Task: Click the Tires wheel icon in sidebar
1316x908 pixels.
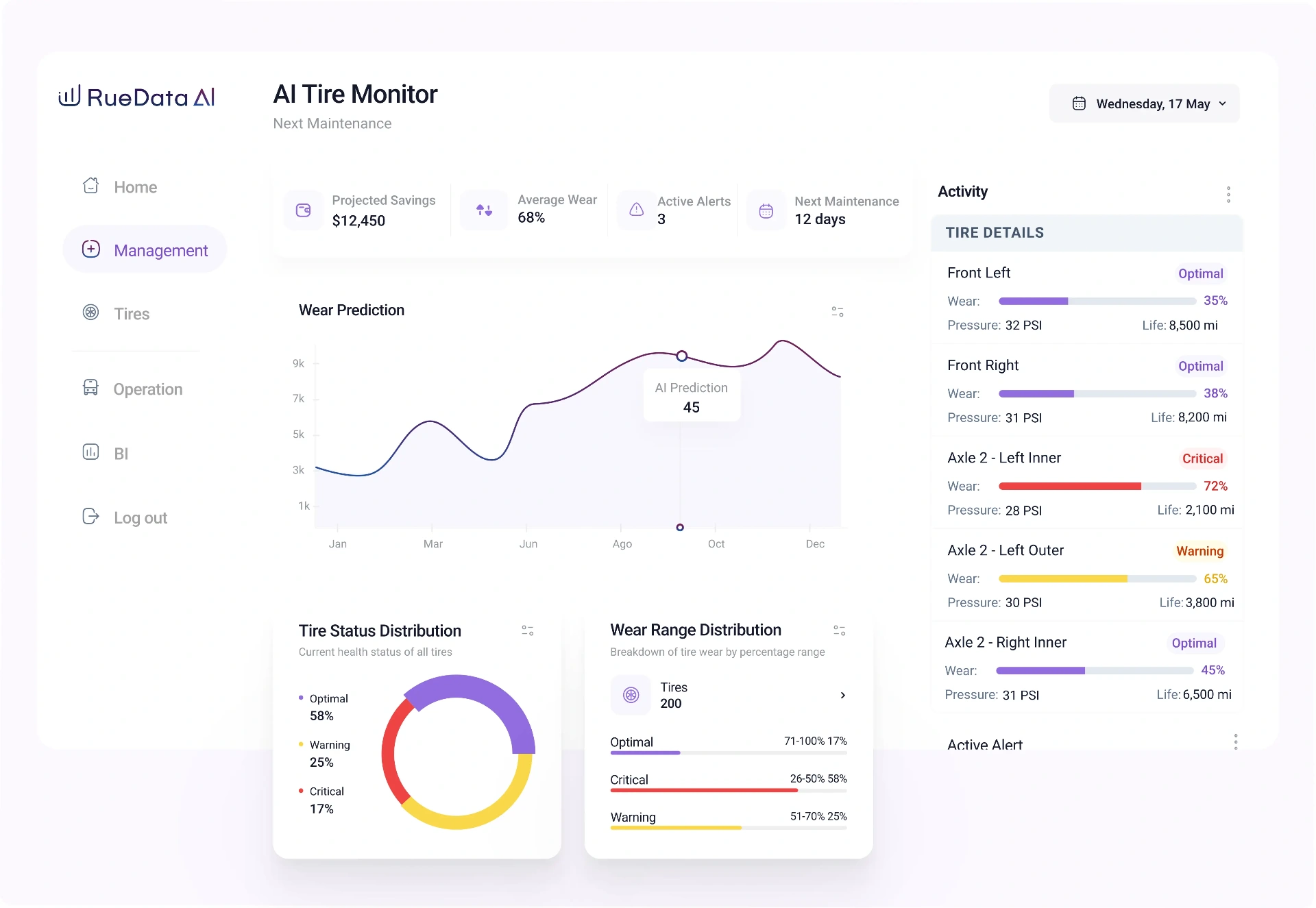Action: [x=90, y=312]
